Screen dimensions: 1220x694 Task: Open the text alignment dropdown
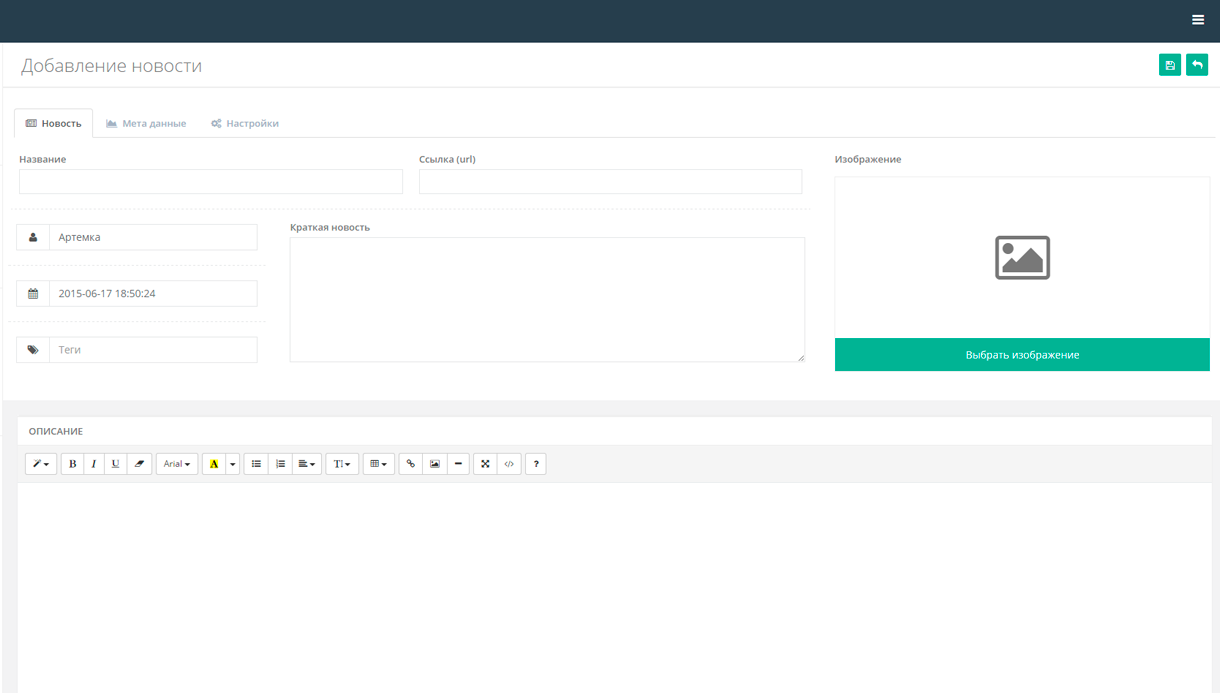(305, 463)
